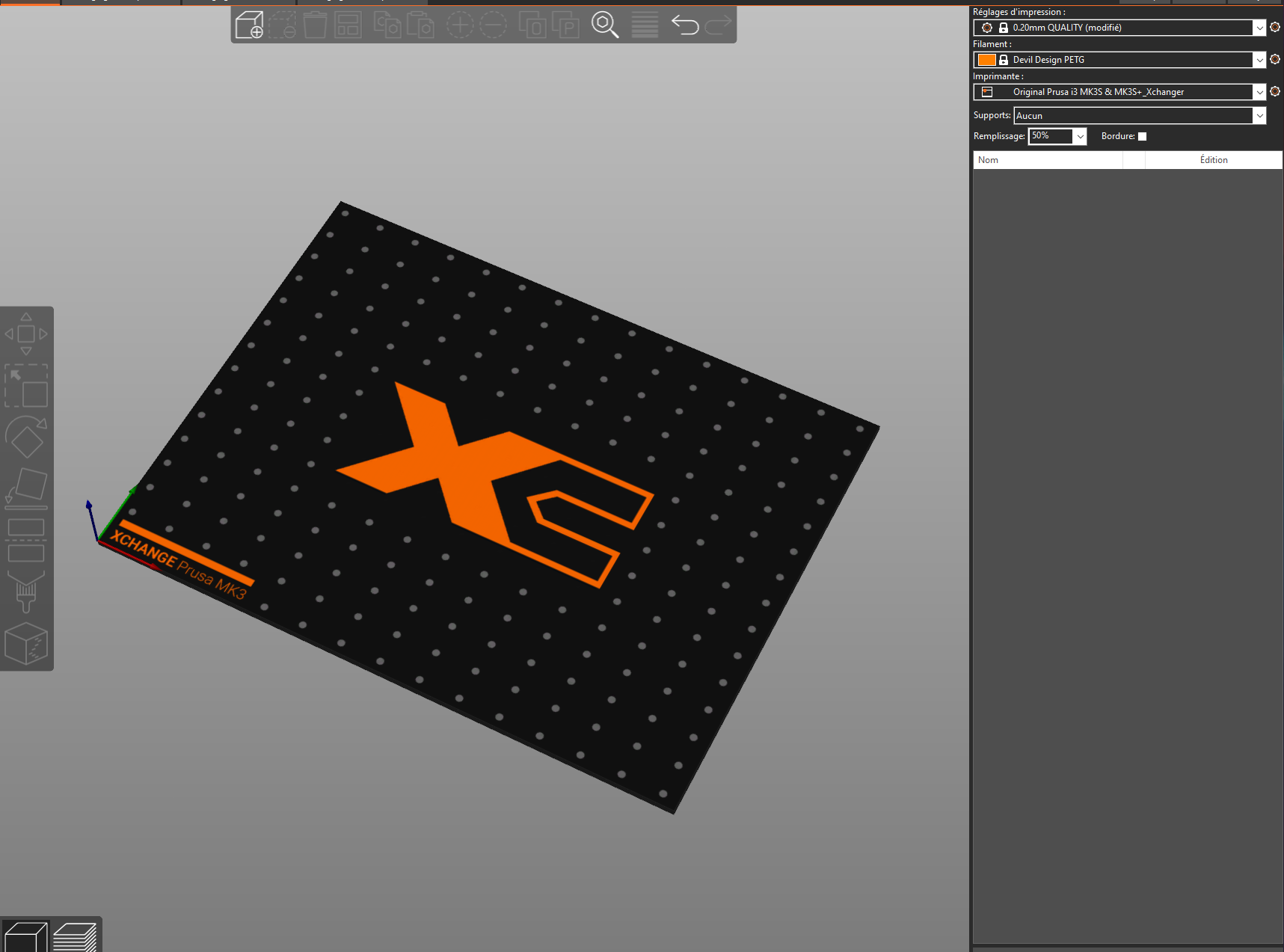Screen dimensions: 1284x952
Task: Click the Undo arrow
Action: point(684,25)
